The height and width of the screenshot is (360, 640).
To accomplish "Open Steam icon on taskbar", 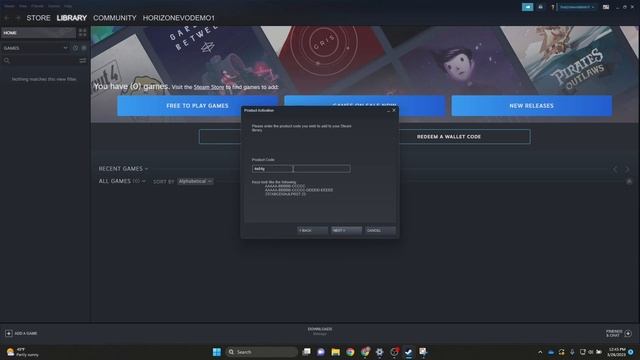I will (409, 352).
